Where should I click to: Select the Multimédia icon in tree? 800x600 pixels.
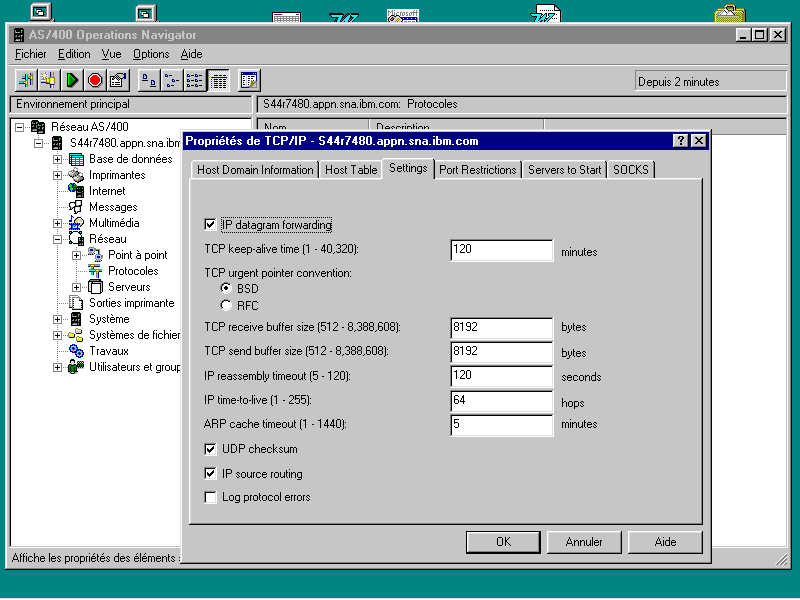point(76,223)
